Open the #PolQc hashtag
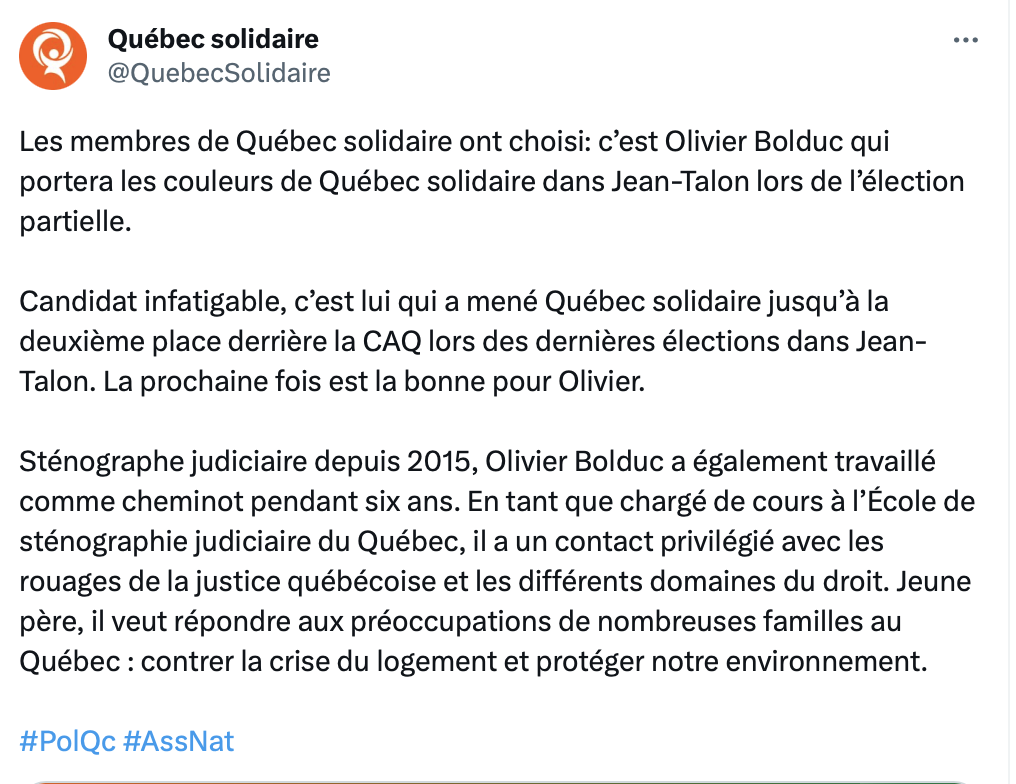The width and height of the screenshot is (1016, 784). [x=67, y=741]
